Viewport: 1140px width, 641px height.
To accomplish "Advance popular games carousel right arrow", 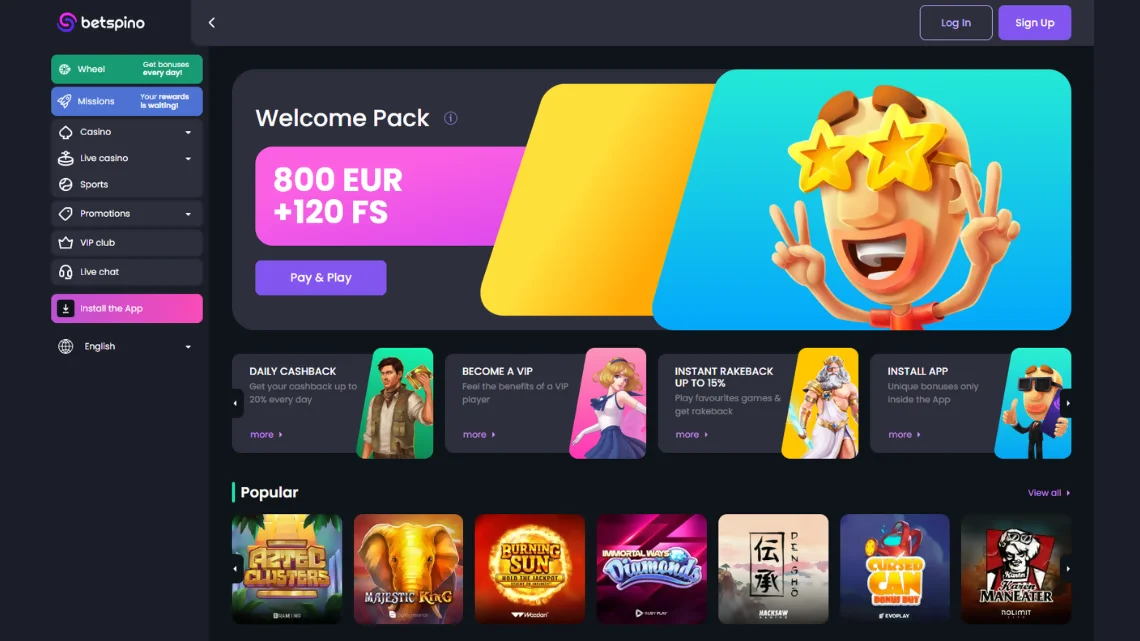I will (x=1067, y=569).
